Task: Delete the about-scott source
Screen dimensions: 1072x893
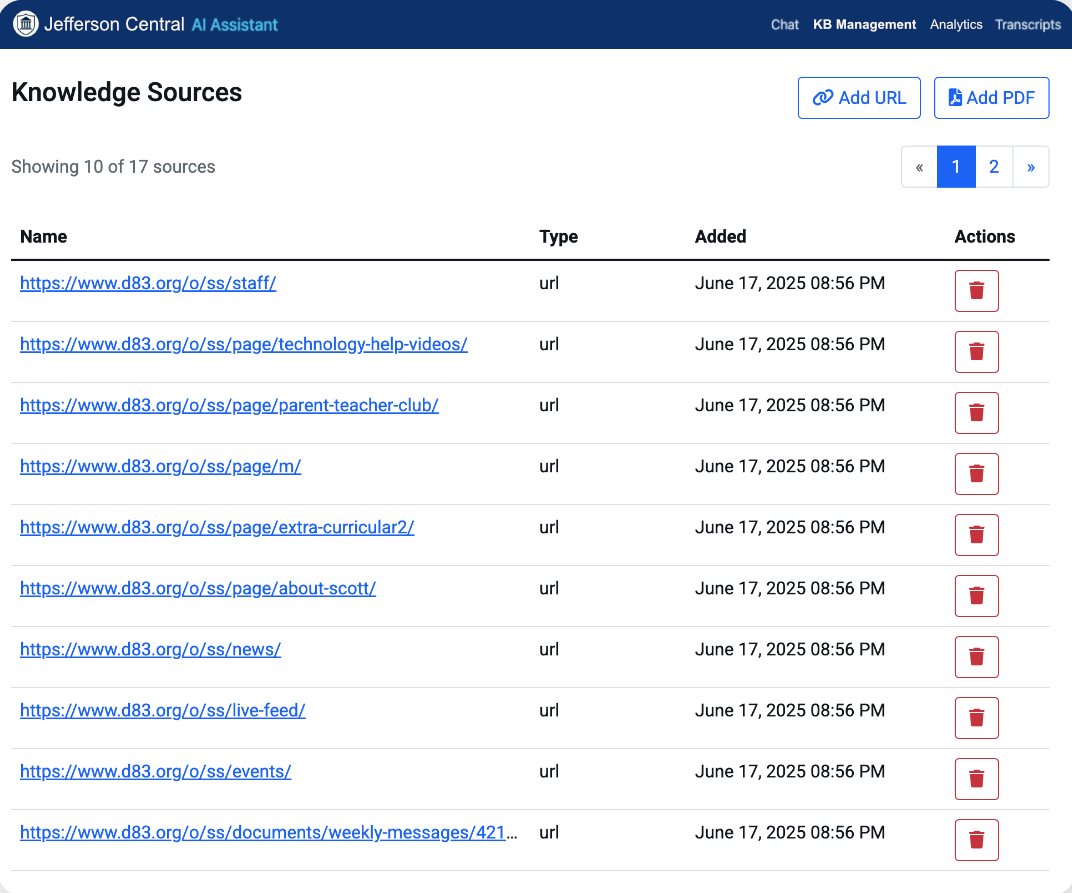Action: coord(976,596)
